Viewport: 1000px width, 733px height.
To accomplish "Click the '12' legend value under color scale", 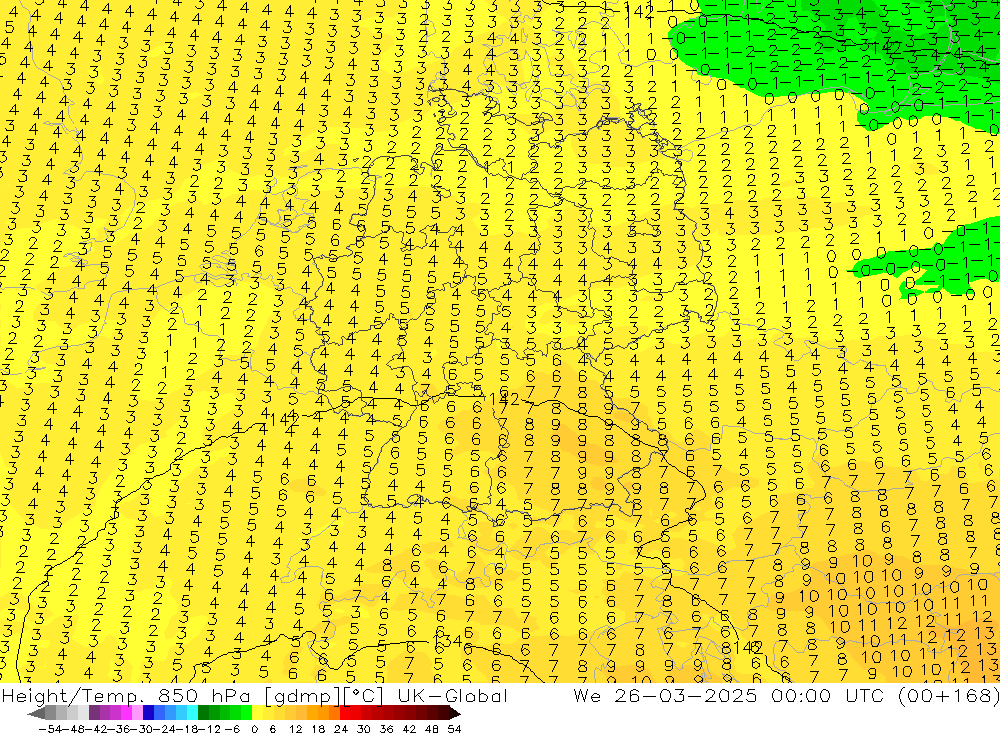I will tap(295, 728).
